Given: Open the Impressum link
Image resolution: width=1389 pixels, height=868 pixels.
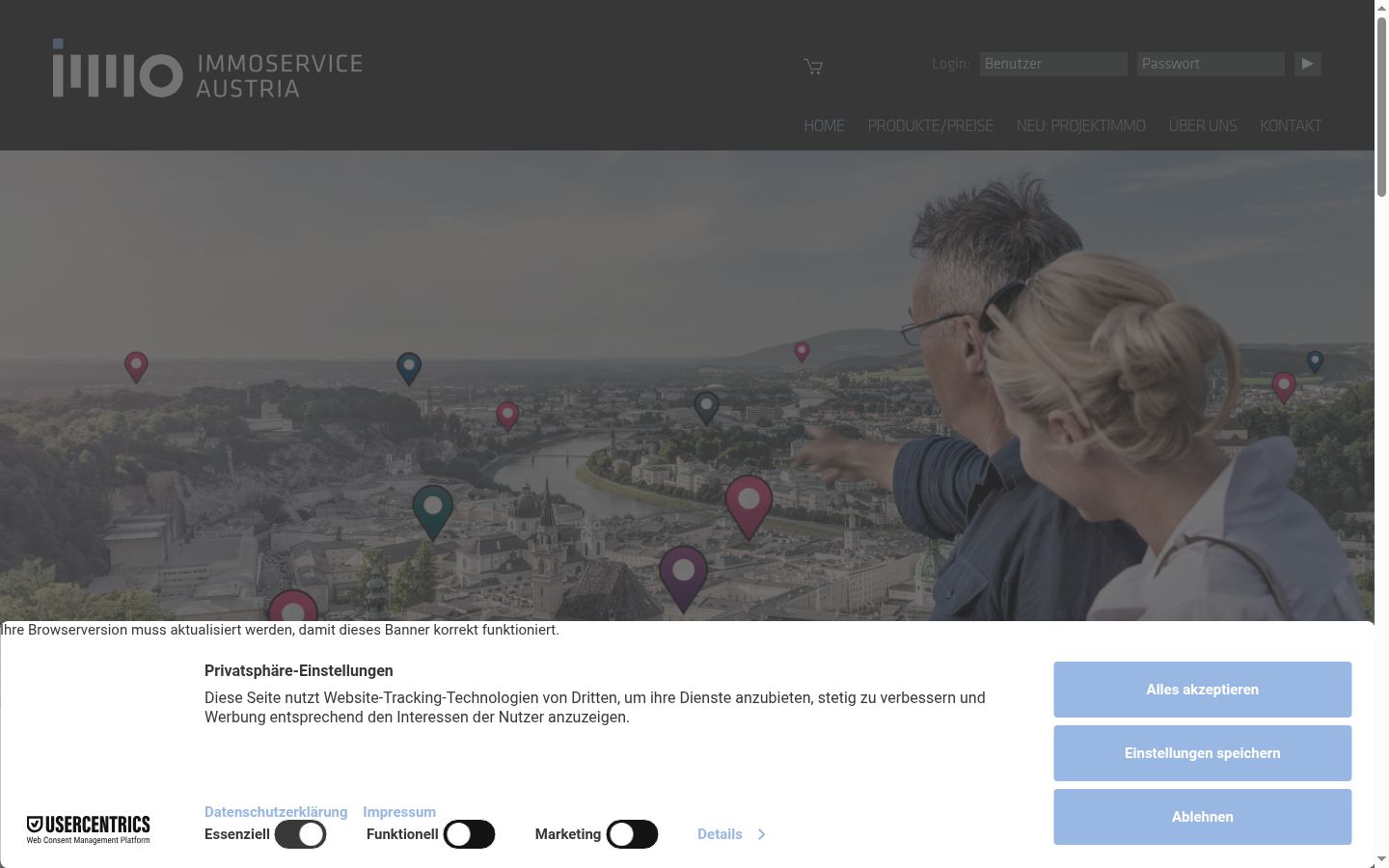Looking at the screenshot, I should pyautogui.click(x=399, y=812).
